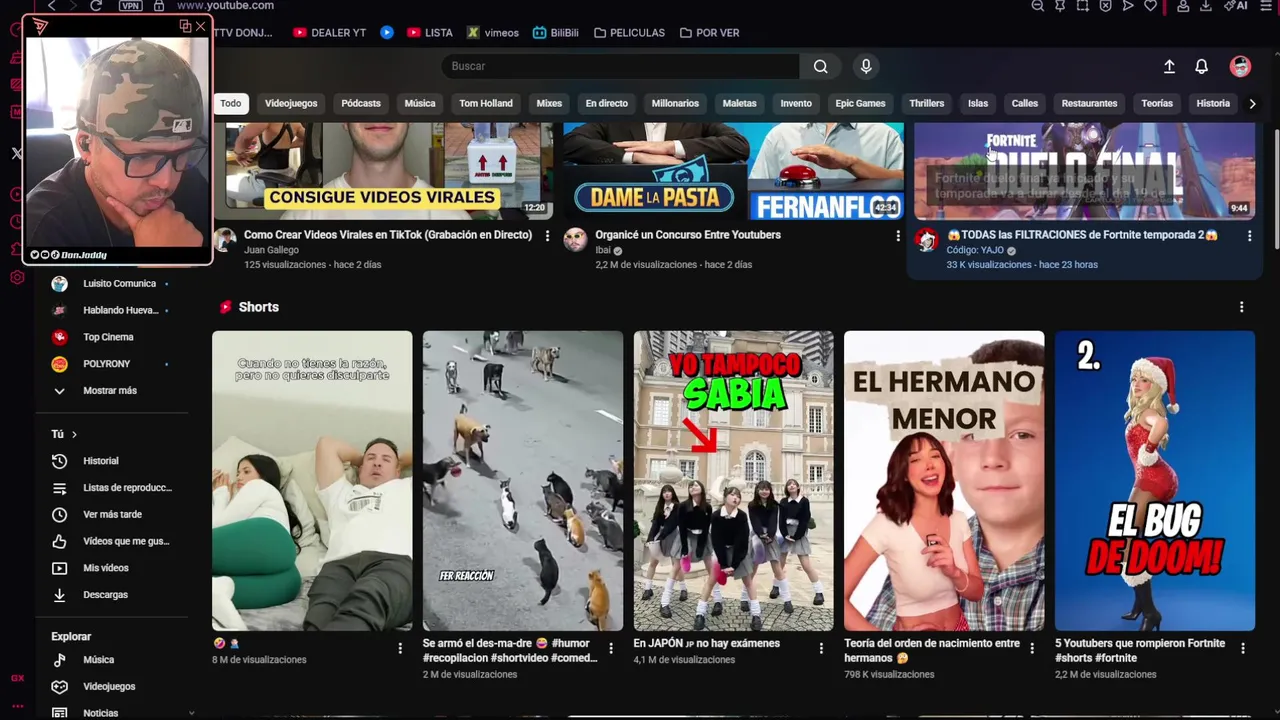
Task: Open the Create upload icon
Action: pyautogui.click(x=1169, y=66)
